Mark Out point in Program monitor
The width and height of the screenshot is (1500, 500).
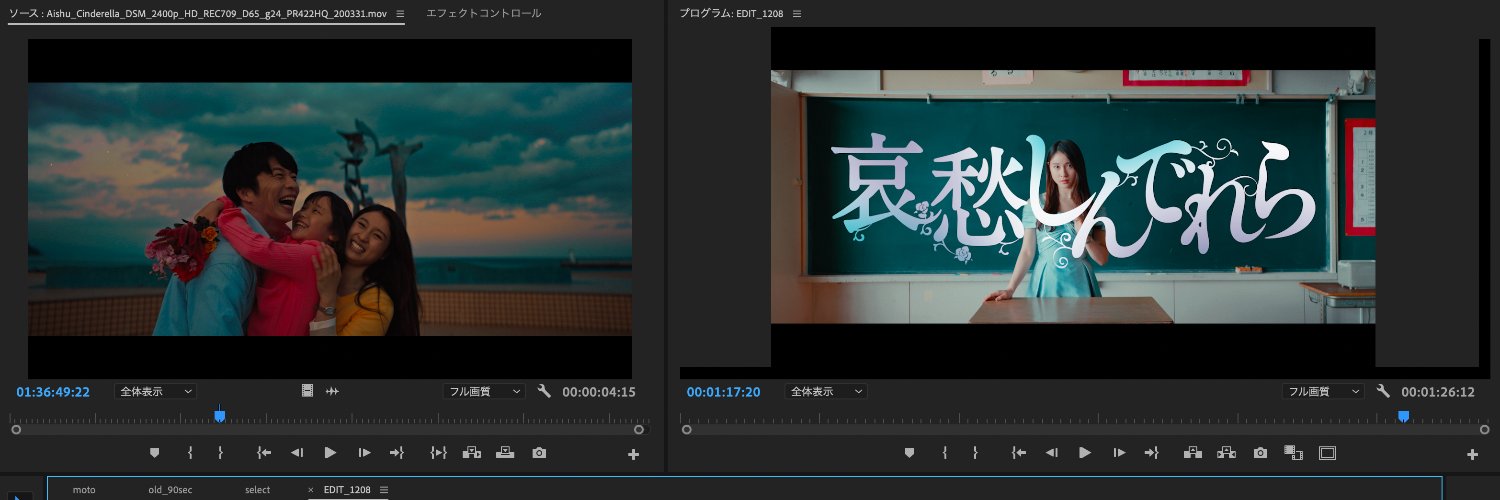975,453
